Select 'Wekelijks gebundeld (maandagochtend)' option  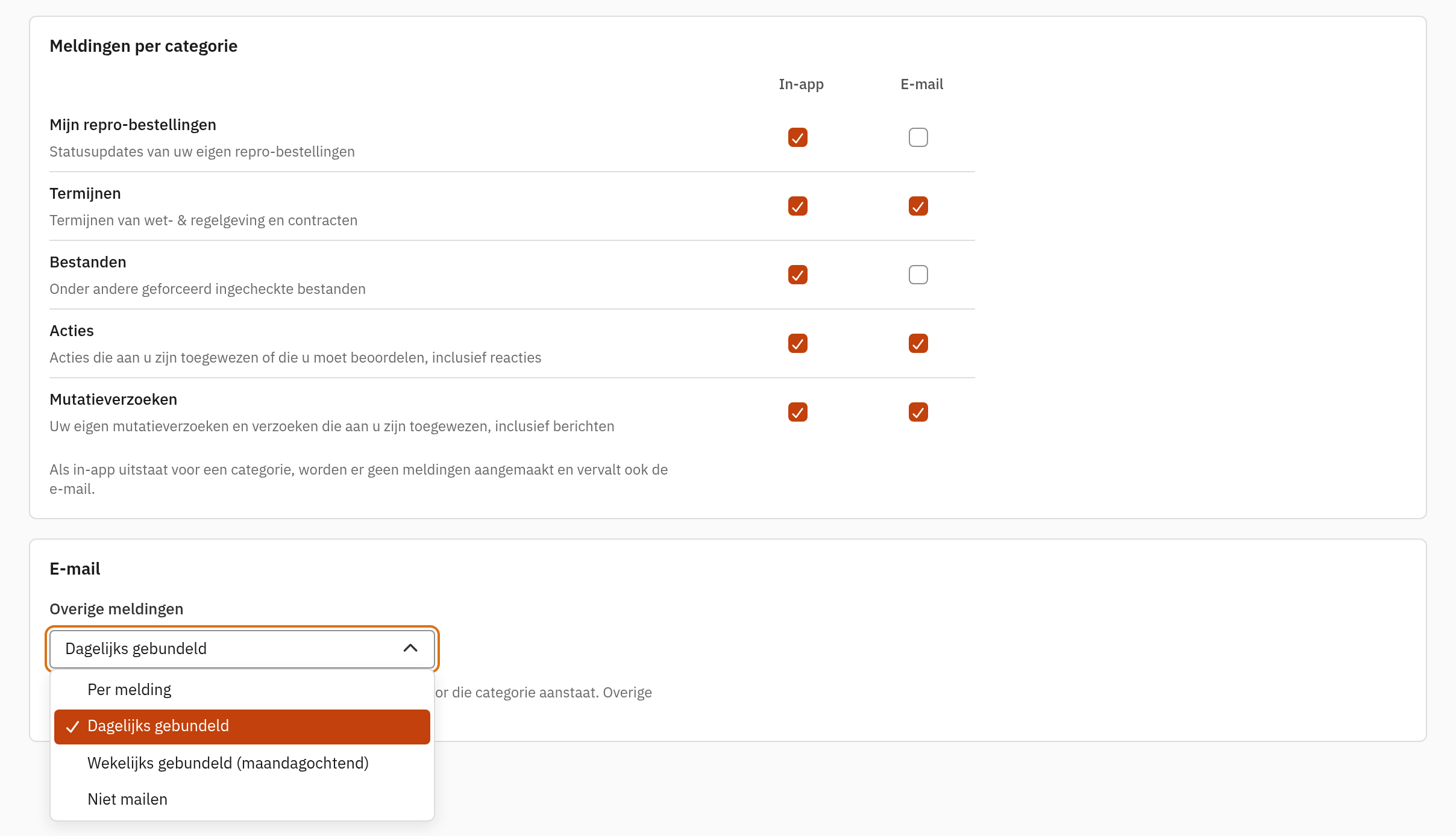pyautogui.click(x=242, y=763)
